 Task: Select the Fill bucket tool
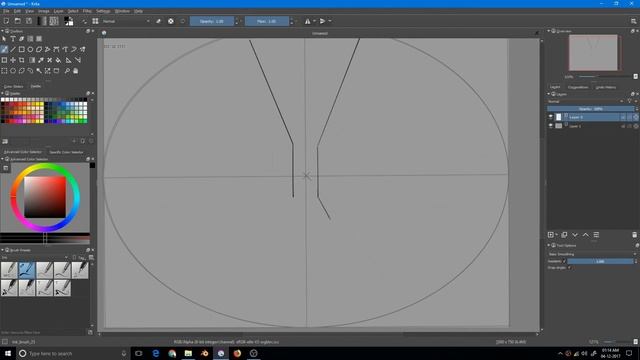(58, 60)
